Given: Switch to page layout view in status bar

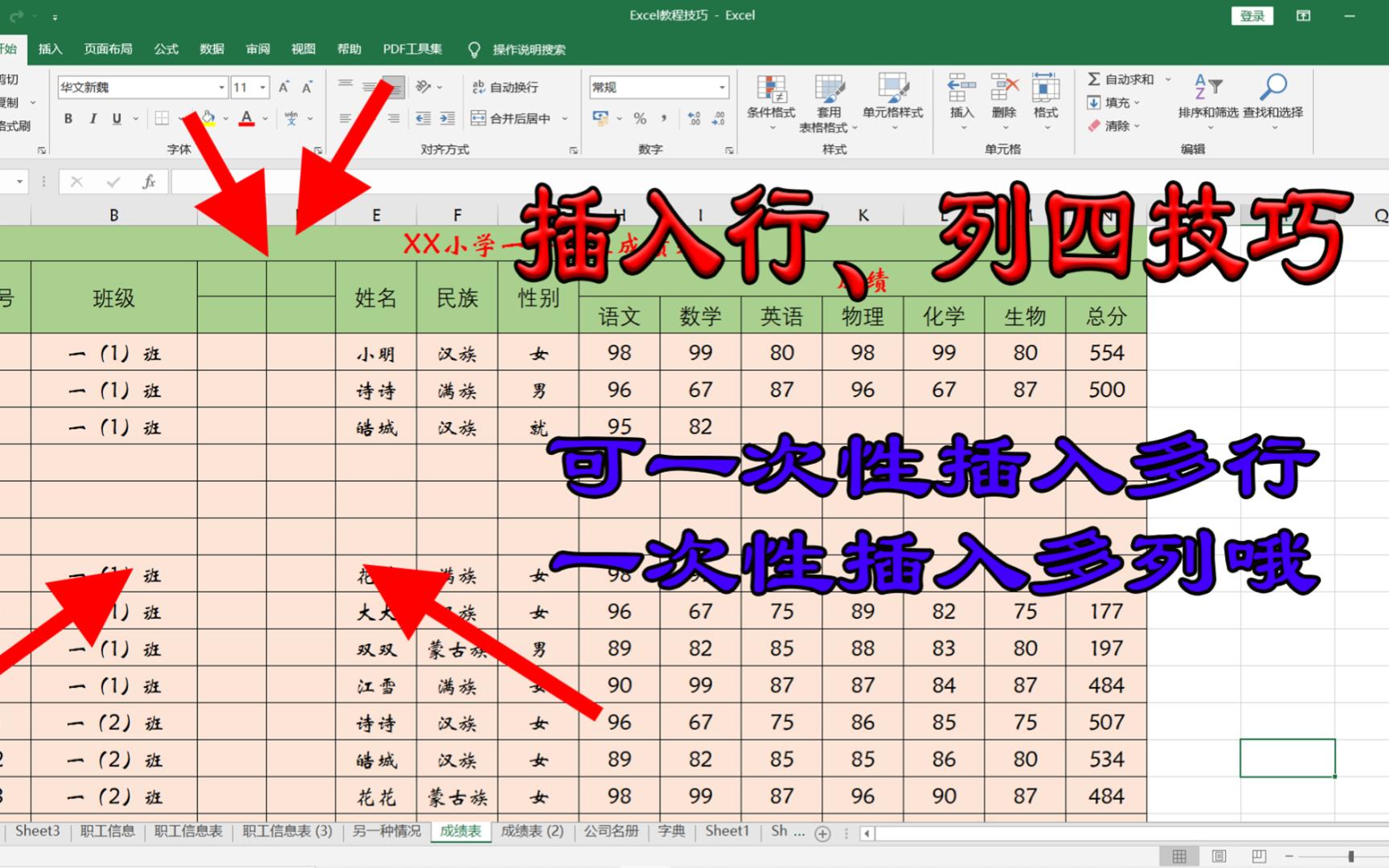Looking at the screenshot, I should pos(1219,856).
